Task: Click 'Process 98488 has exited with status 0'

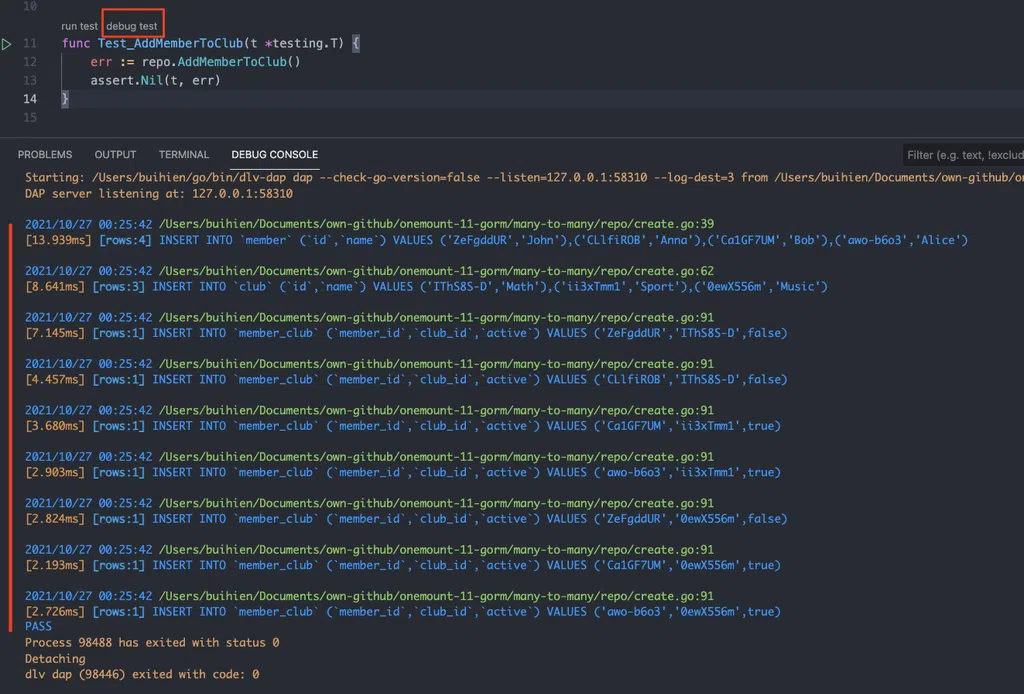Action: pos(152,642)
